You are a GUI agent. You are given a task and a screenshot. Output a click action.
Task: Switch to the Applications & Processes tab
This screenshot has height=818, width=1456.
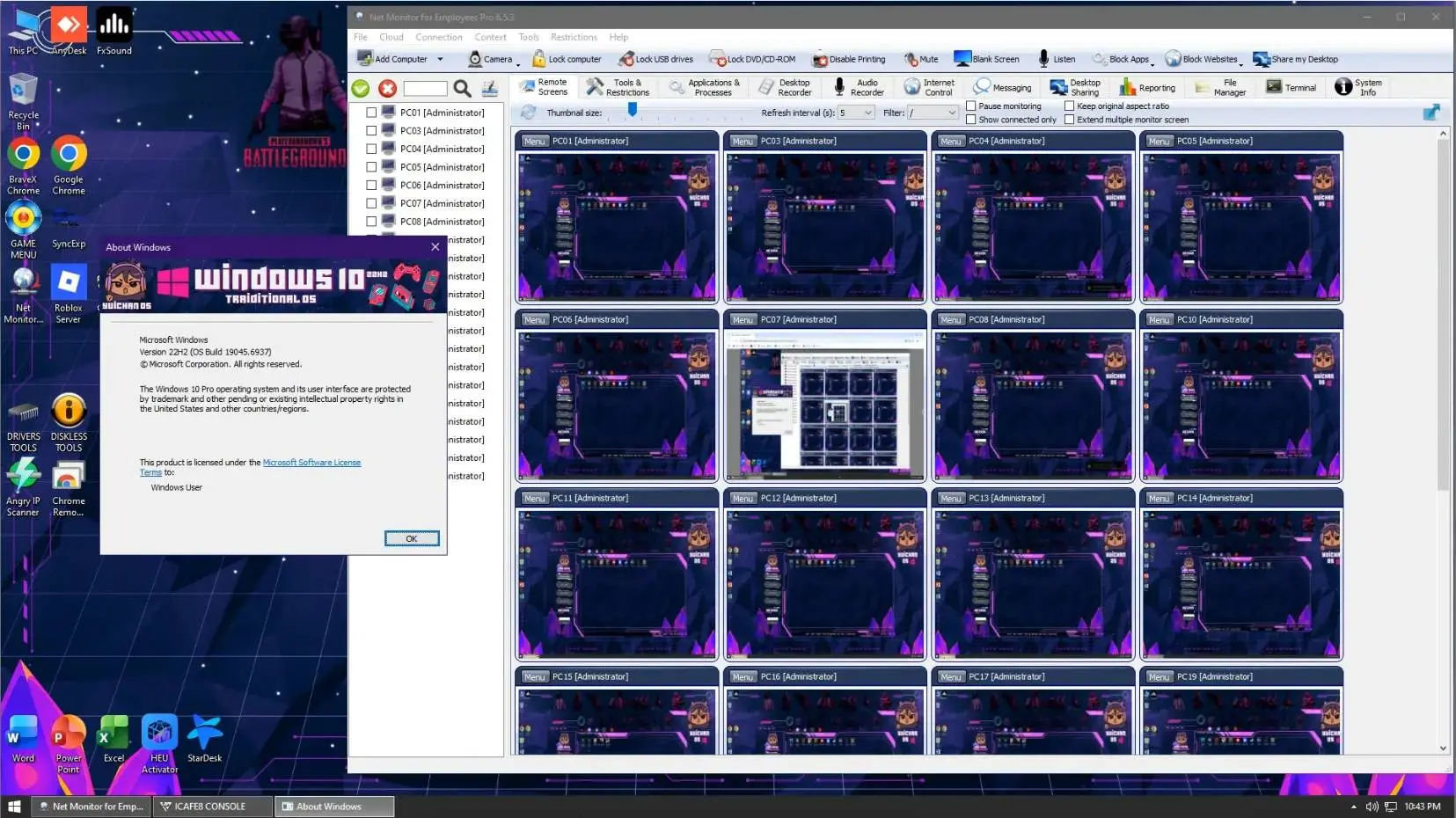705,87
